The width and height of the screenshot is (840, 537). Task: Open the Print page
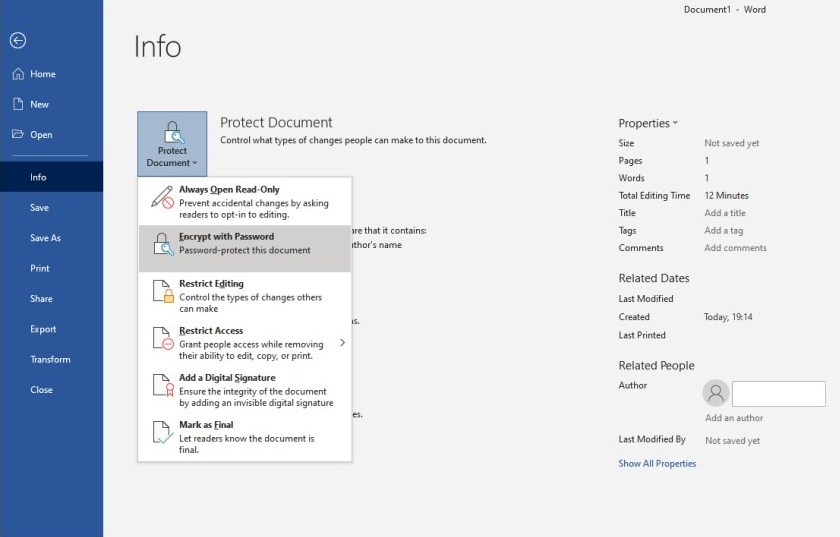(x=51, y=268)
